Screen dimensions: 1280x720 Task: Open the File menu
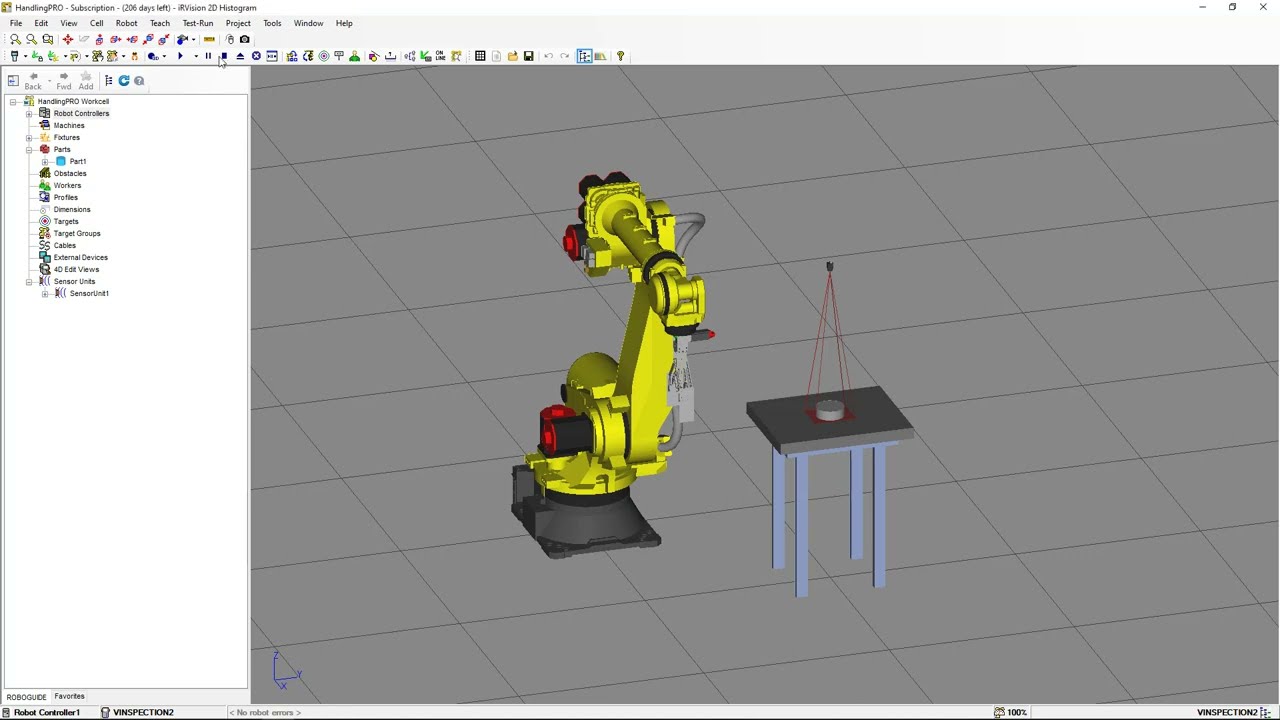[16, 23]
